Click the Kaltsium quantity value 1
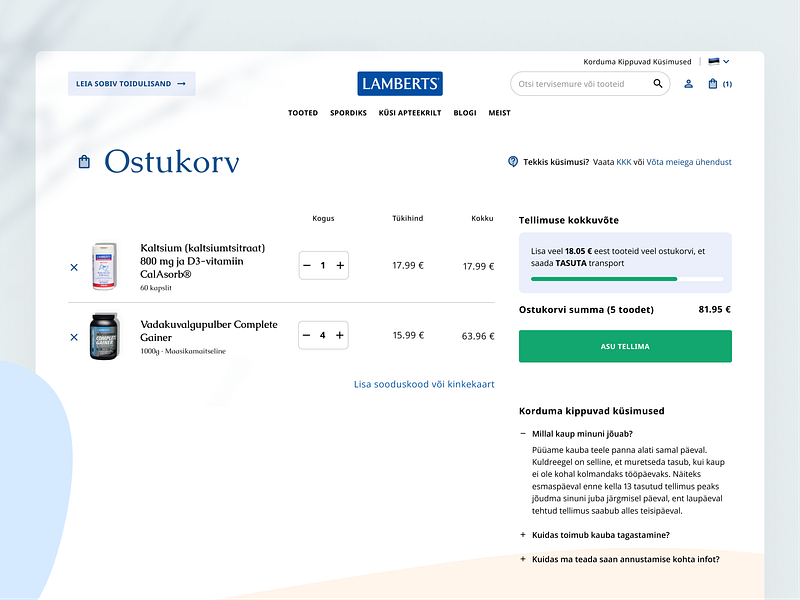Viewport: 800px width, 600px height. [x=323, y=265]
